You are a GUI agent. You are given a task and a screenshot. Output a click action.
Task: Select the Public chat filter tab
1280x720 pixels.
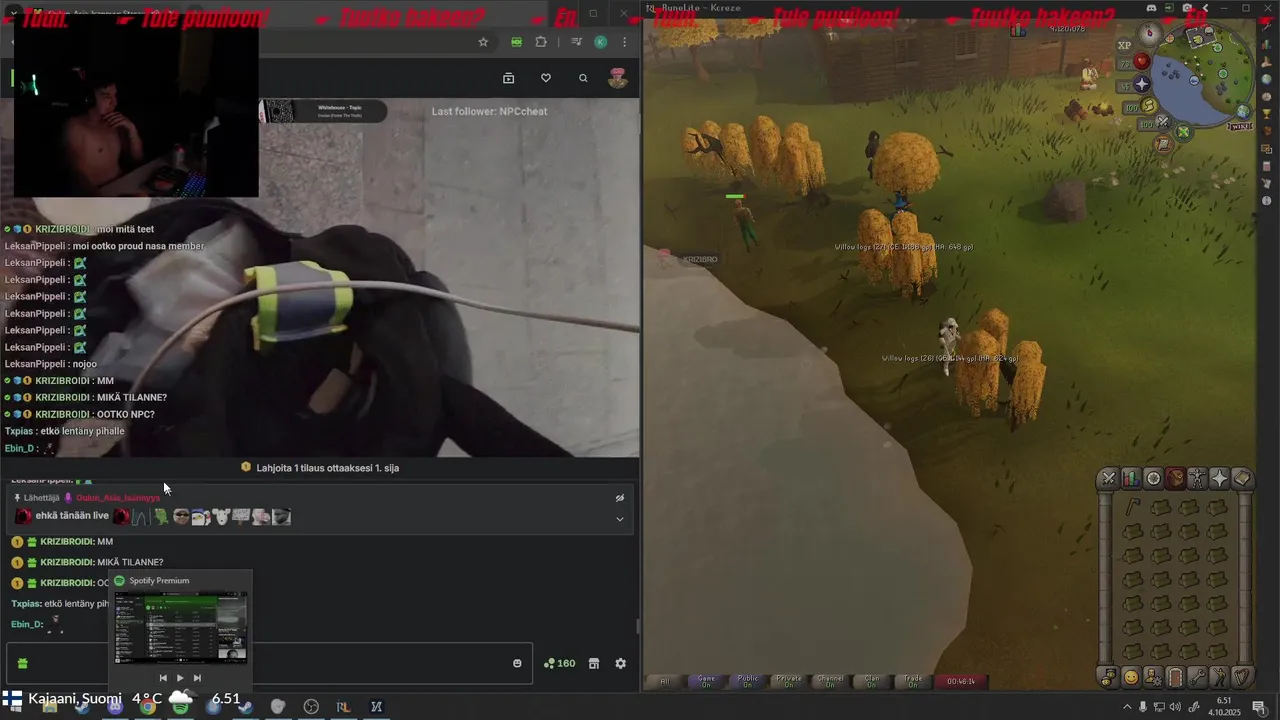748,681
